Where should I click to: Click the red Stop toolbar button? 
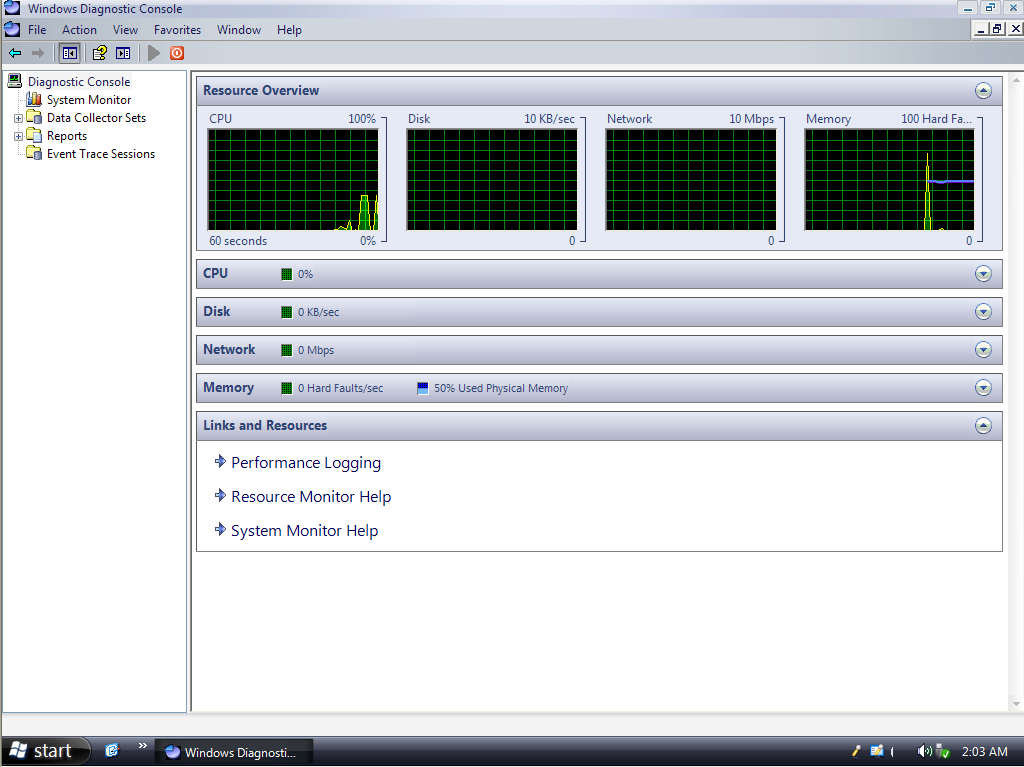pos(177,53)
